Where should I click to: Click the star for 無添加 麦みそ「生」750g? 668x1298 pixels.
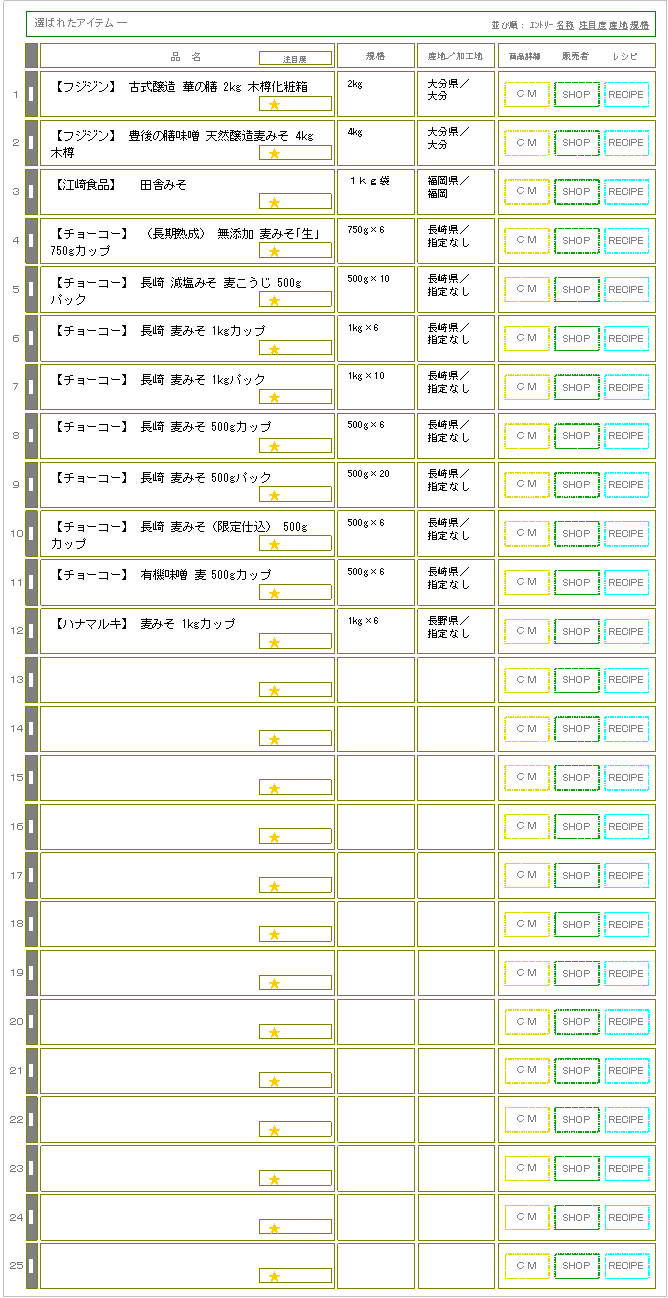(274, 251)
